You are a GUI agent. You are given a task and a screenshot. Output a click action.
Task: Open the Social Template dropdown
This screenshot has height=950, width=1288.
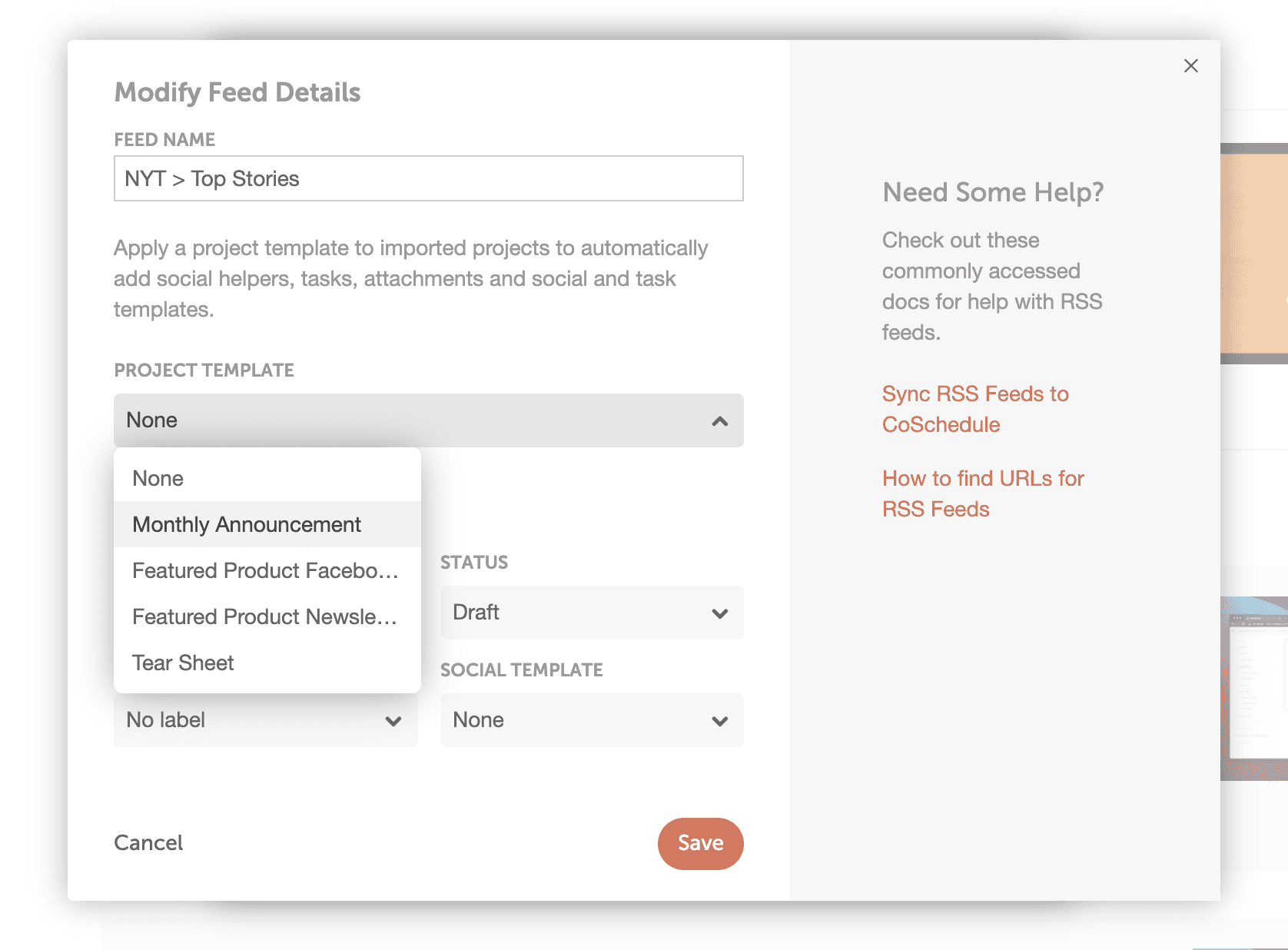[591, 720]
